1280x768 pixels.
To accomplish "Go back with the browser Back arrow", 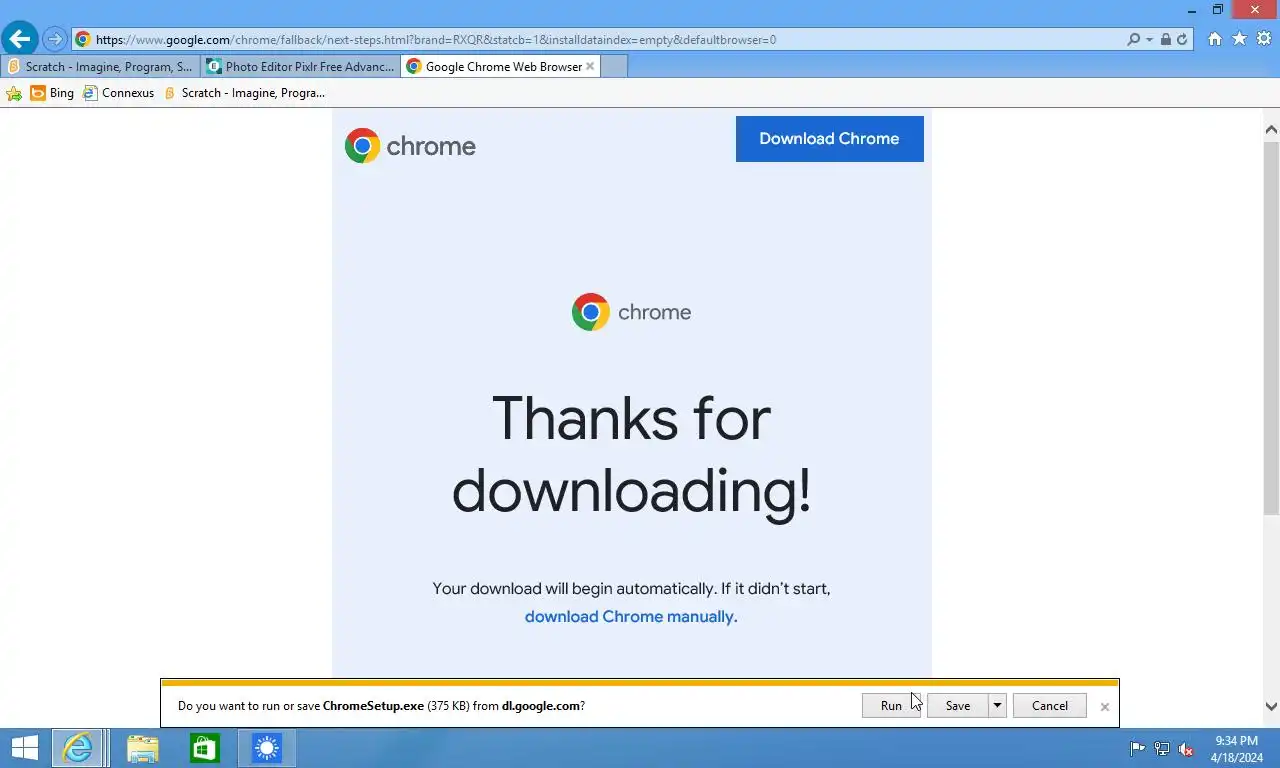I will 19,39.
